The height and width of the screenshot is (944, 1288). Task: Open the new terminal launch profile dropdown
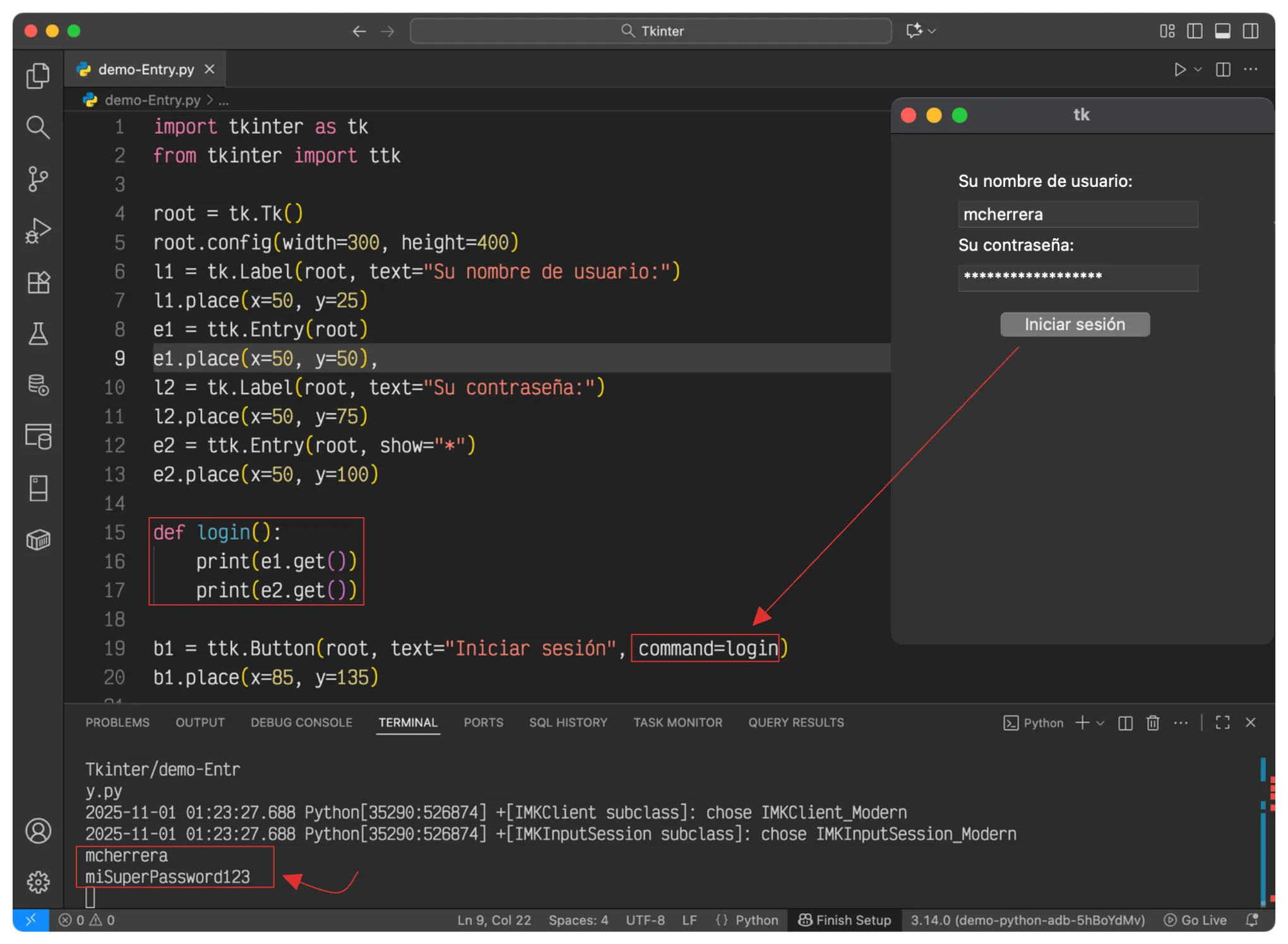(1100, 722)
